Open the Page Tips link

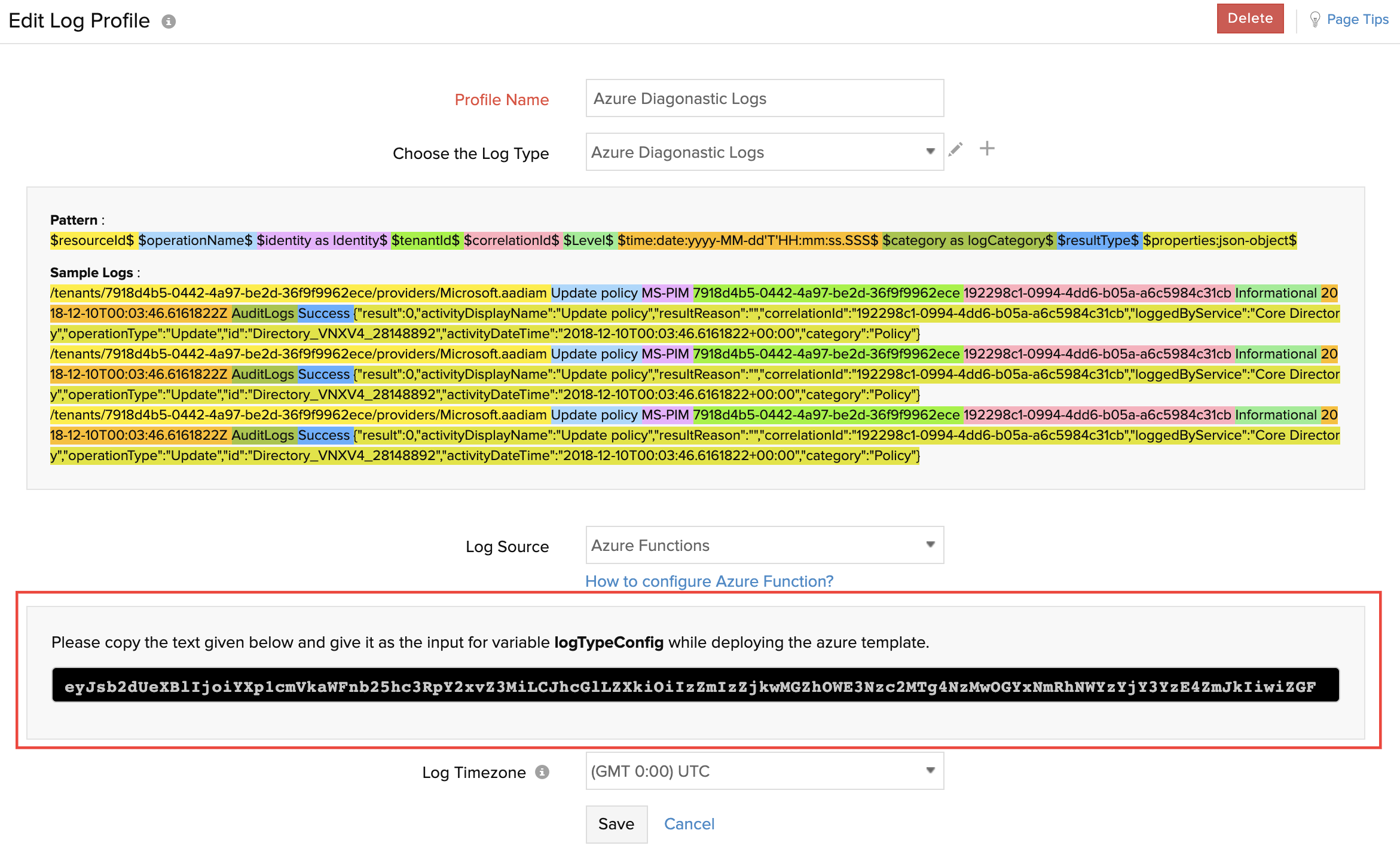click(1357, 19)
